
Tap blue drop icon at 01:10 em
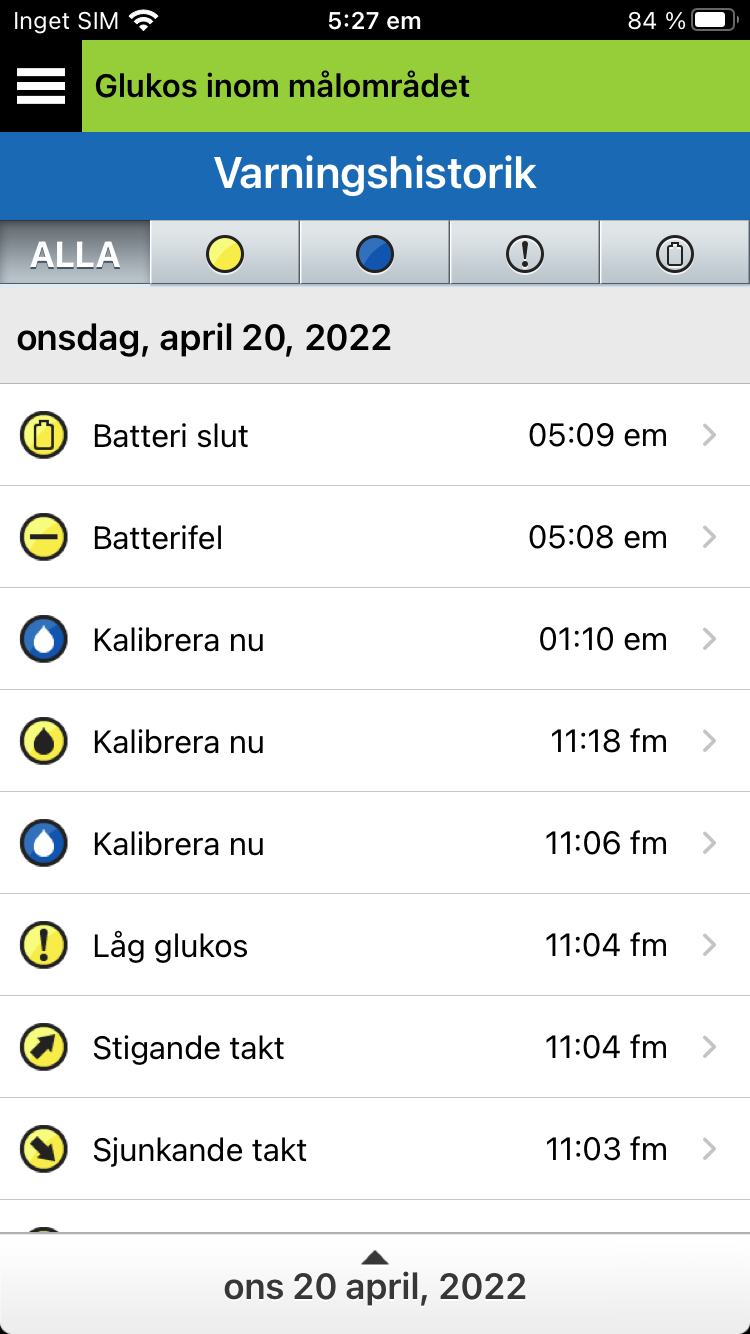44,640
